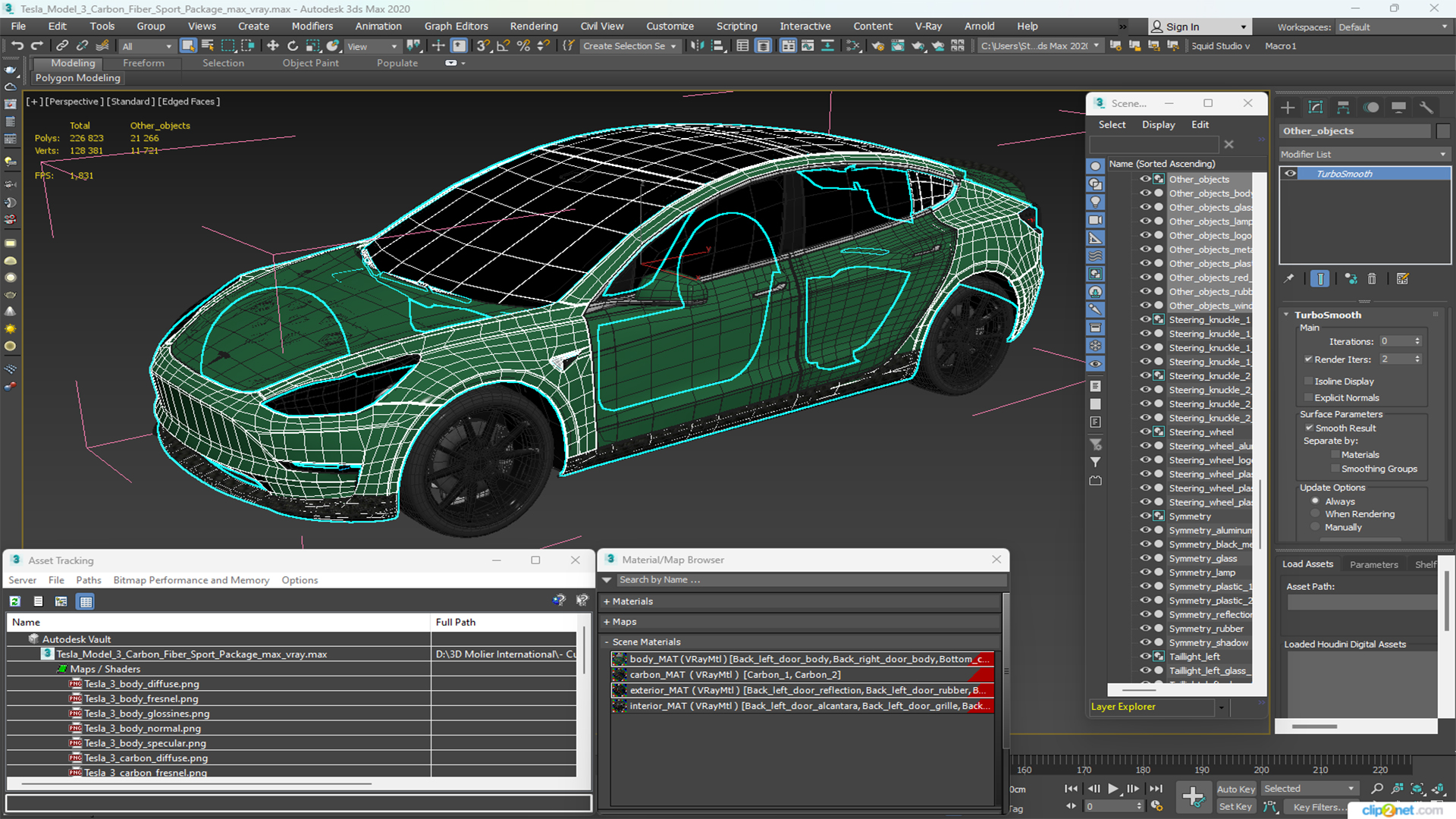Open the Graph Editors menu

tap(456, 26)
